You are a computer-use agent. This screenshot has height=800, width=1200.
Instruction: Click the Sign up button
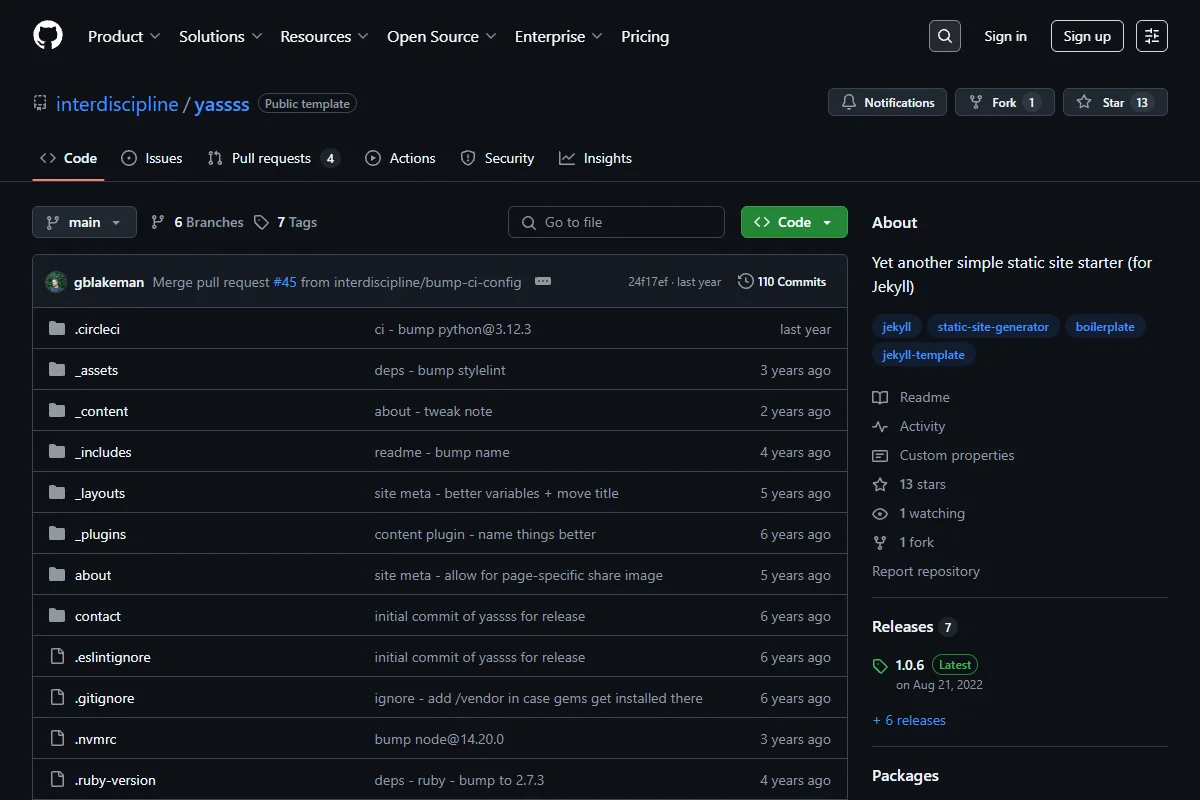coord(1087,36)
